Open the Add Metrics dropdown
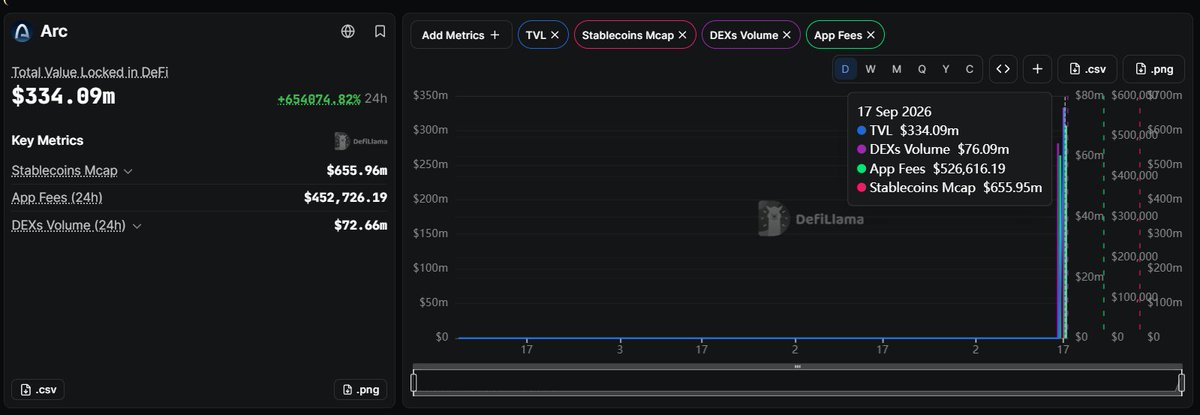The image size is (1200, 415). (x=461, y=35)
